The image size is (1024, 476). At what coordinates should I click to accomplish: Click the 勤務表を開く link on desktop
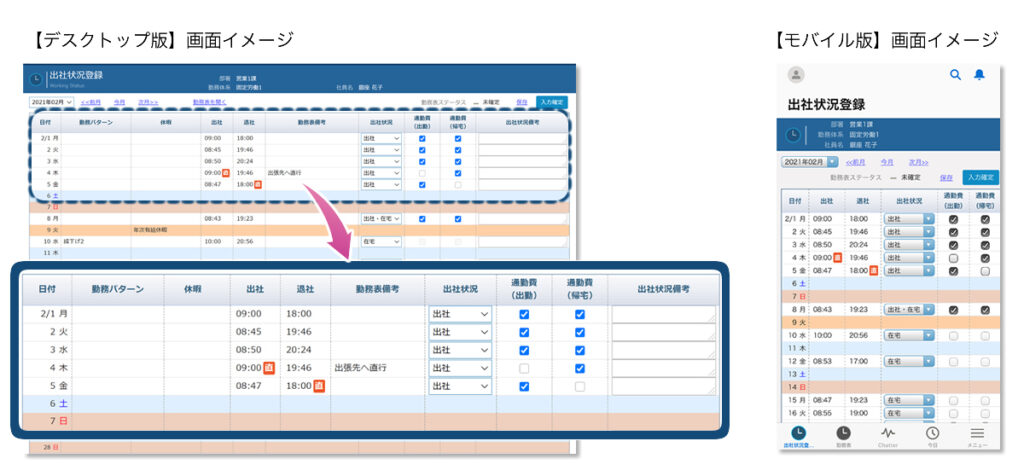[210, 102]
